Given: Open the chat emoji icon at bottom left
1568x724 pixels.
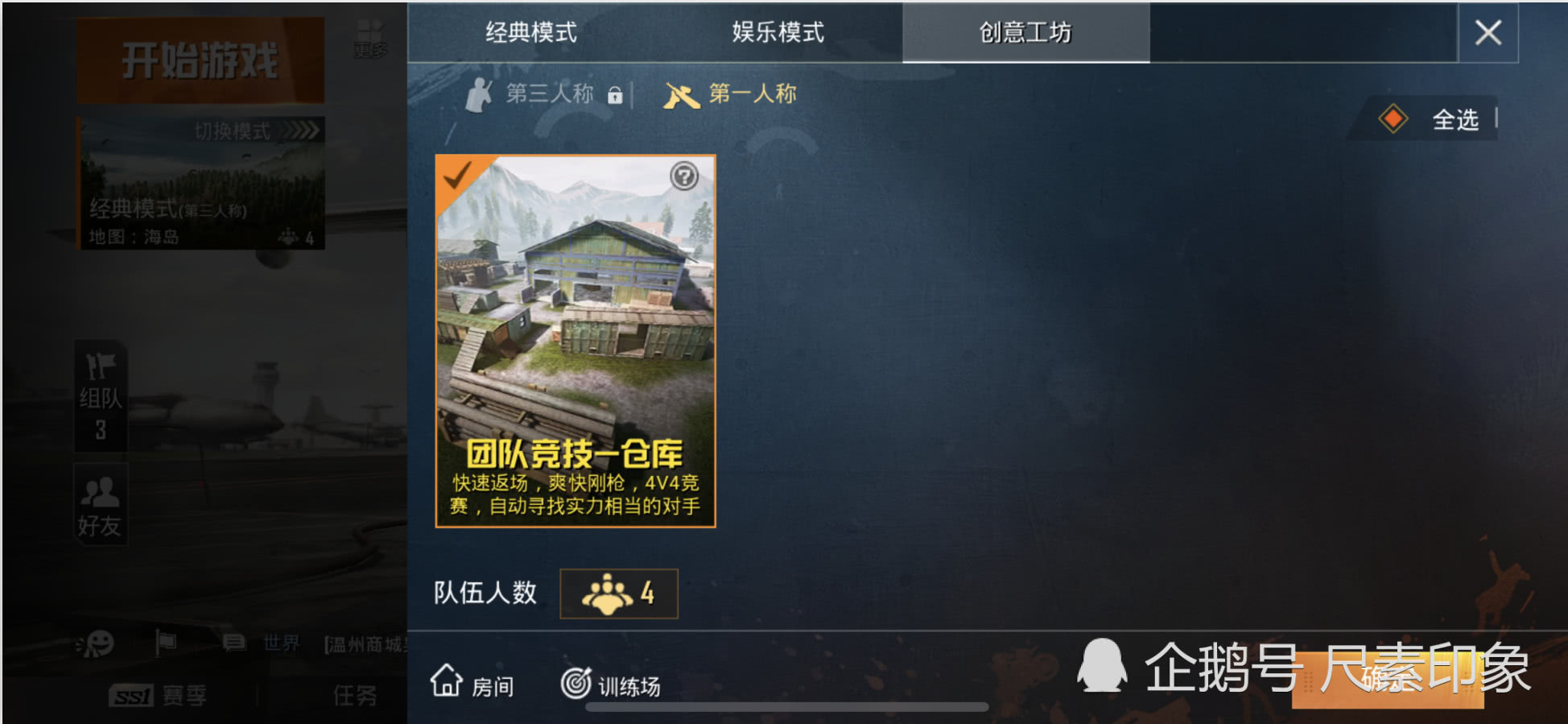Looking at the screenshot, I should click(x=95, y=643).
